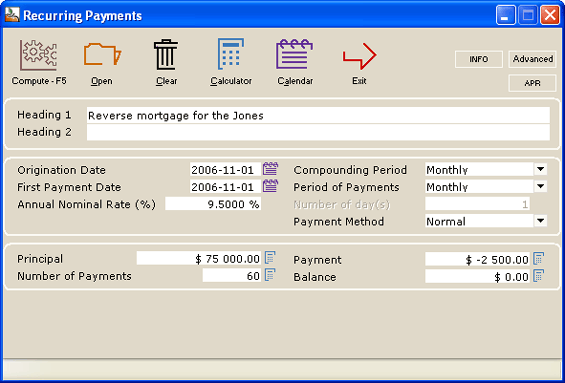
Task: Click the Open label under folder
Action: pyautogui.click(x=102, y=81)
